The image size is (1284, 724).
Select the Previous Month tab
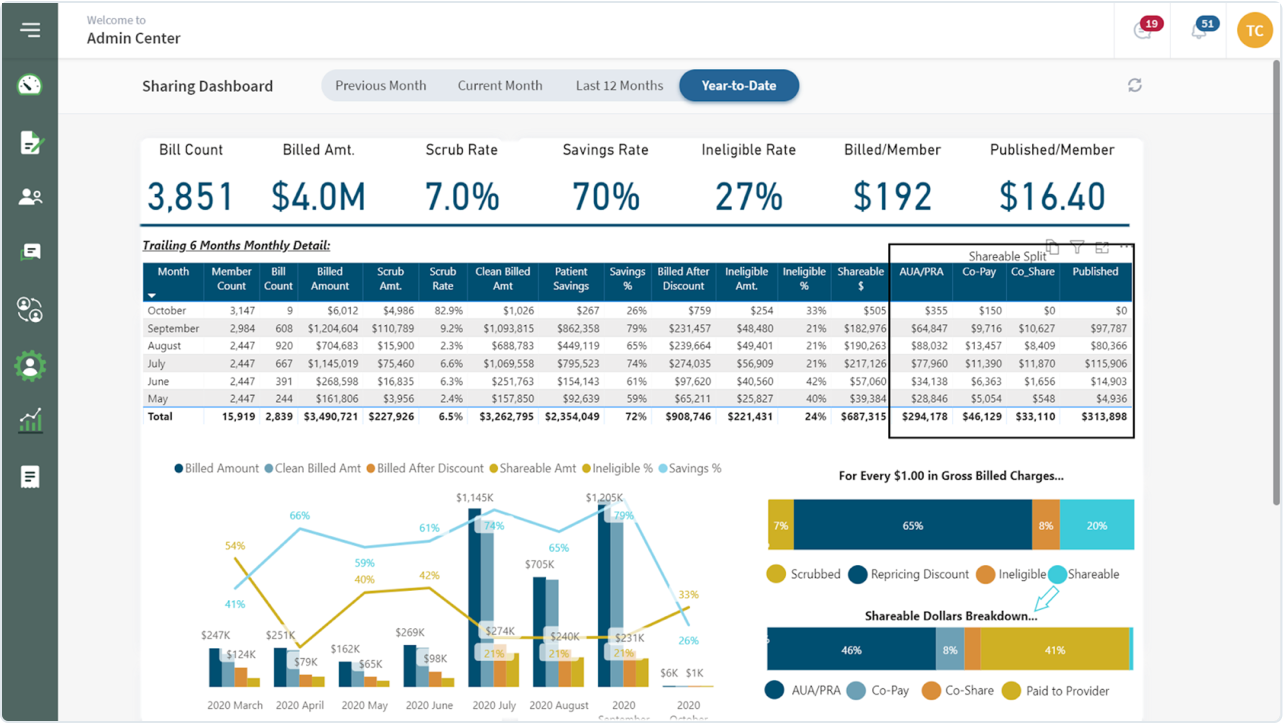pos(380,86)
